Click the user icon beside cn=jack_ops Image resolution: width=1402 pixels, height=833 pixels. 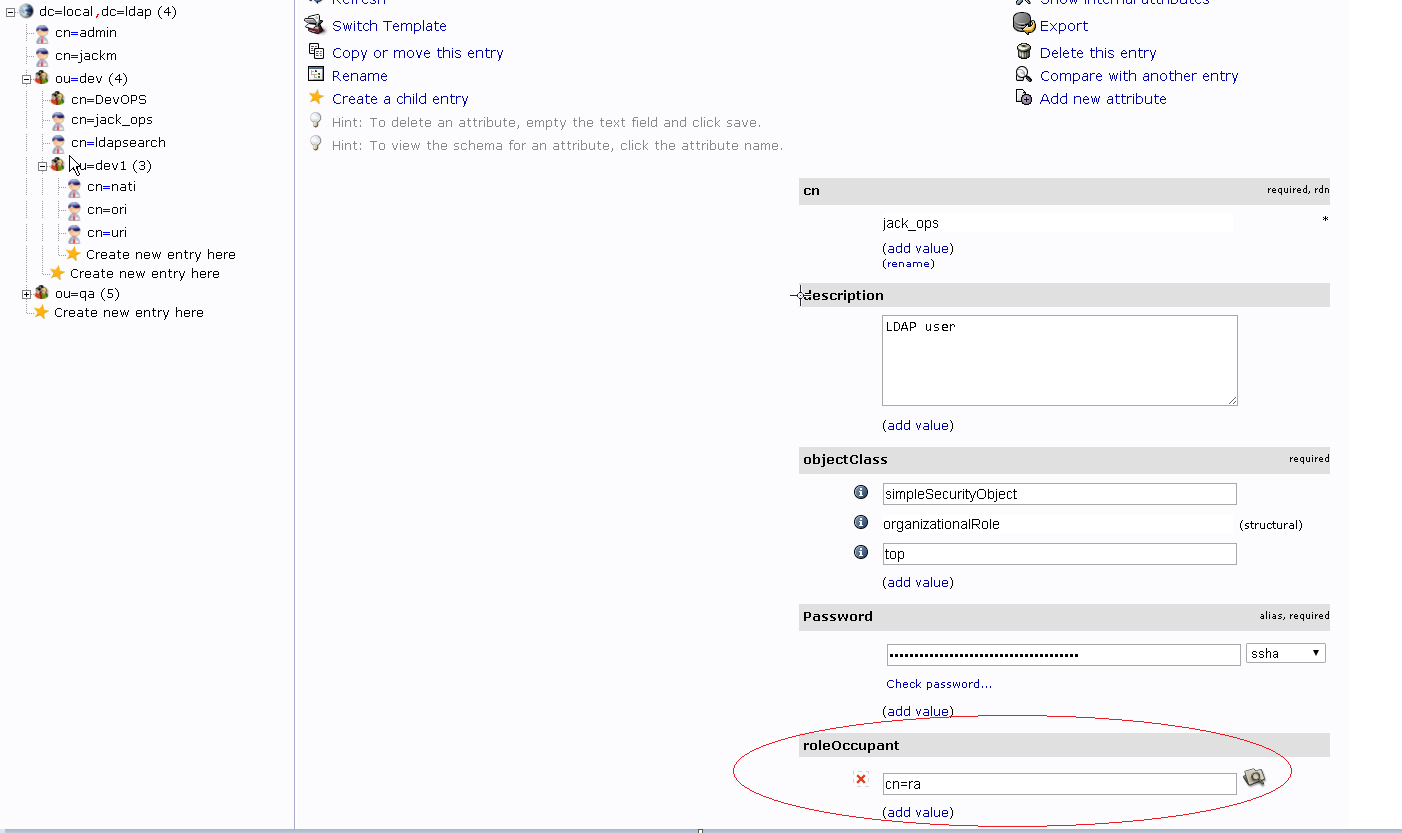[58, 120]
